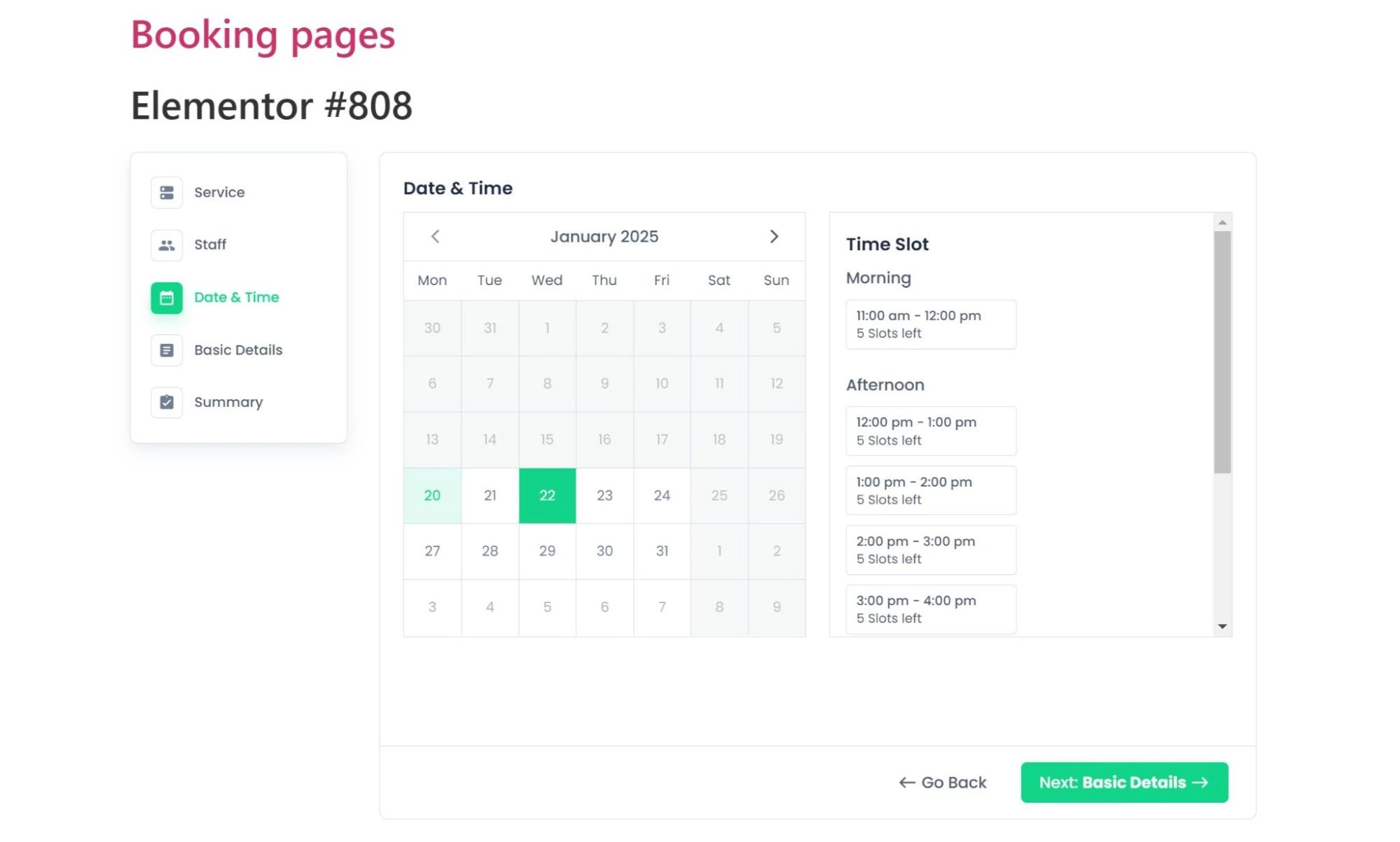Select highlighted January 22 on the calendar
The width and height of the screenshot is (1400, 842).
[x=547, y=496]
